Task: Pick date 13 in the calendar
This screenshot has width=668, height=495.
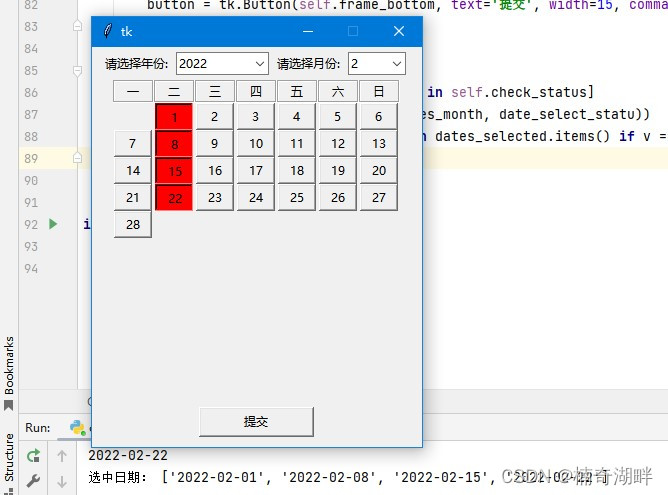Action: [379, 144]
